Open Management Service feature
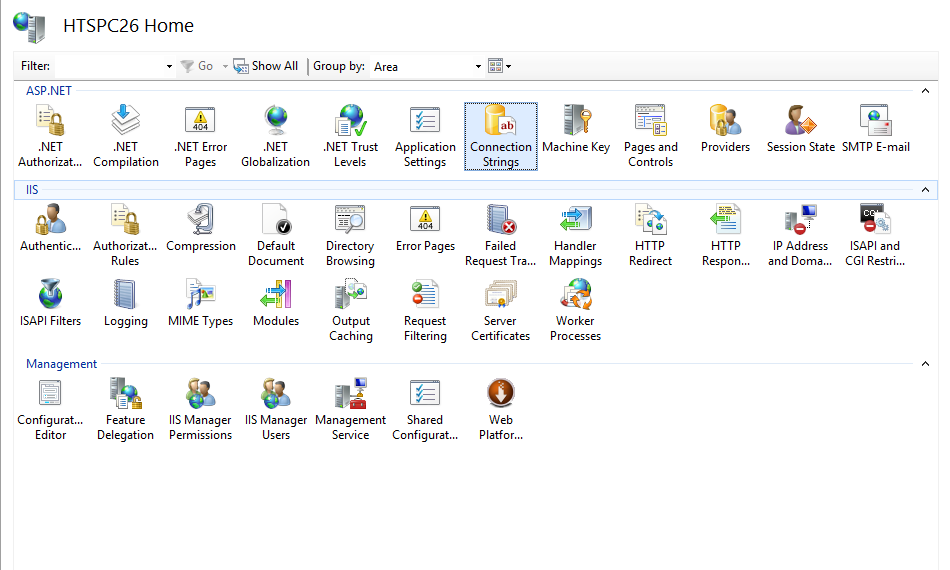950x570 pixels. click(350, 409)
